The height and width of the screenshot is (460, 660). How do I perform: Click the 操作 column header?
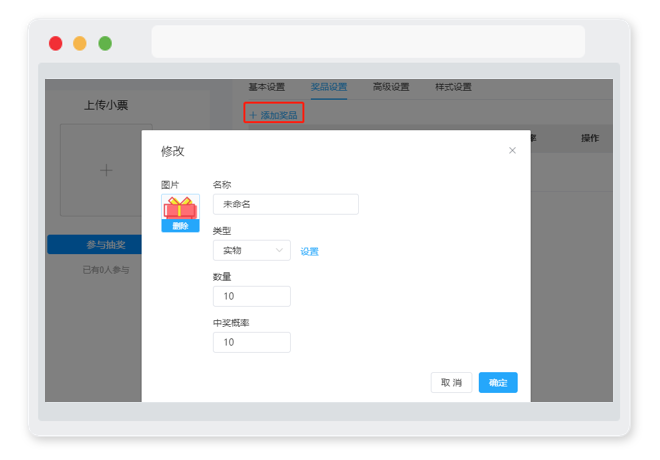(x=590, y=138)
